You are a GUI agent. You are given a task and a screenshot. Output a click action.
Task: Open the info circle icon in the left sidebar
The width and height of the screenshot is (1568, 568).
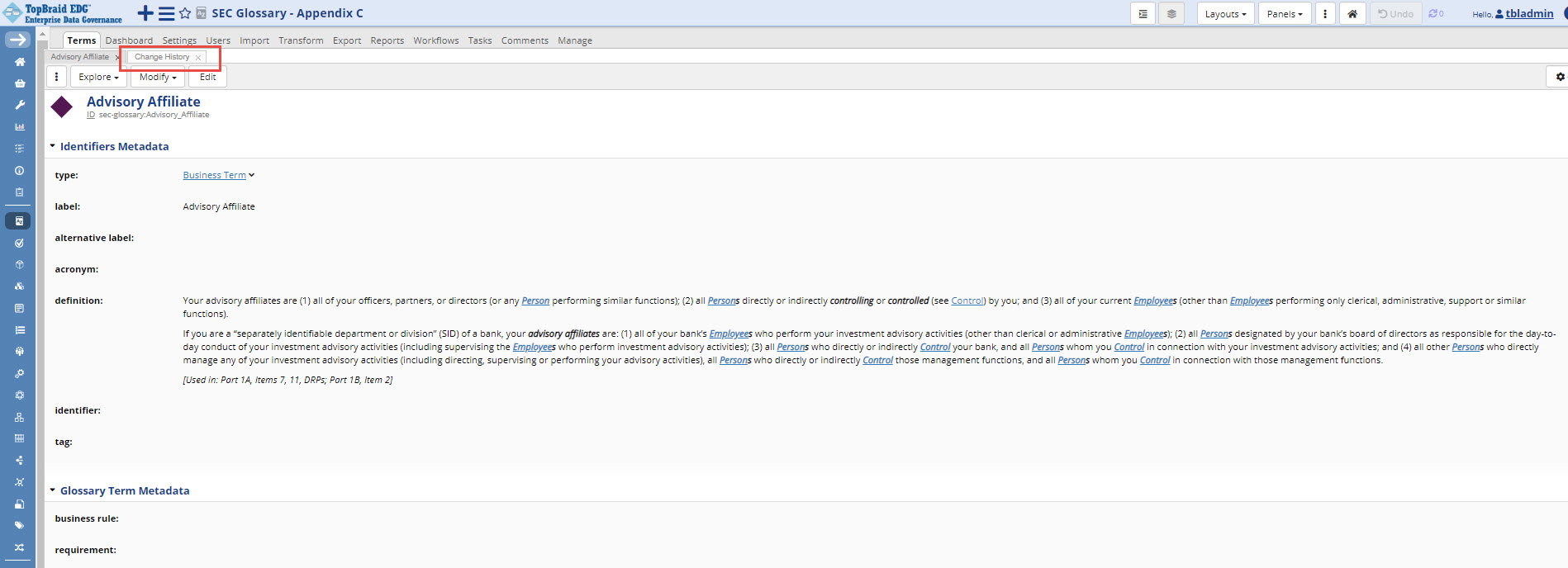point(19,171)
